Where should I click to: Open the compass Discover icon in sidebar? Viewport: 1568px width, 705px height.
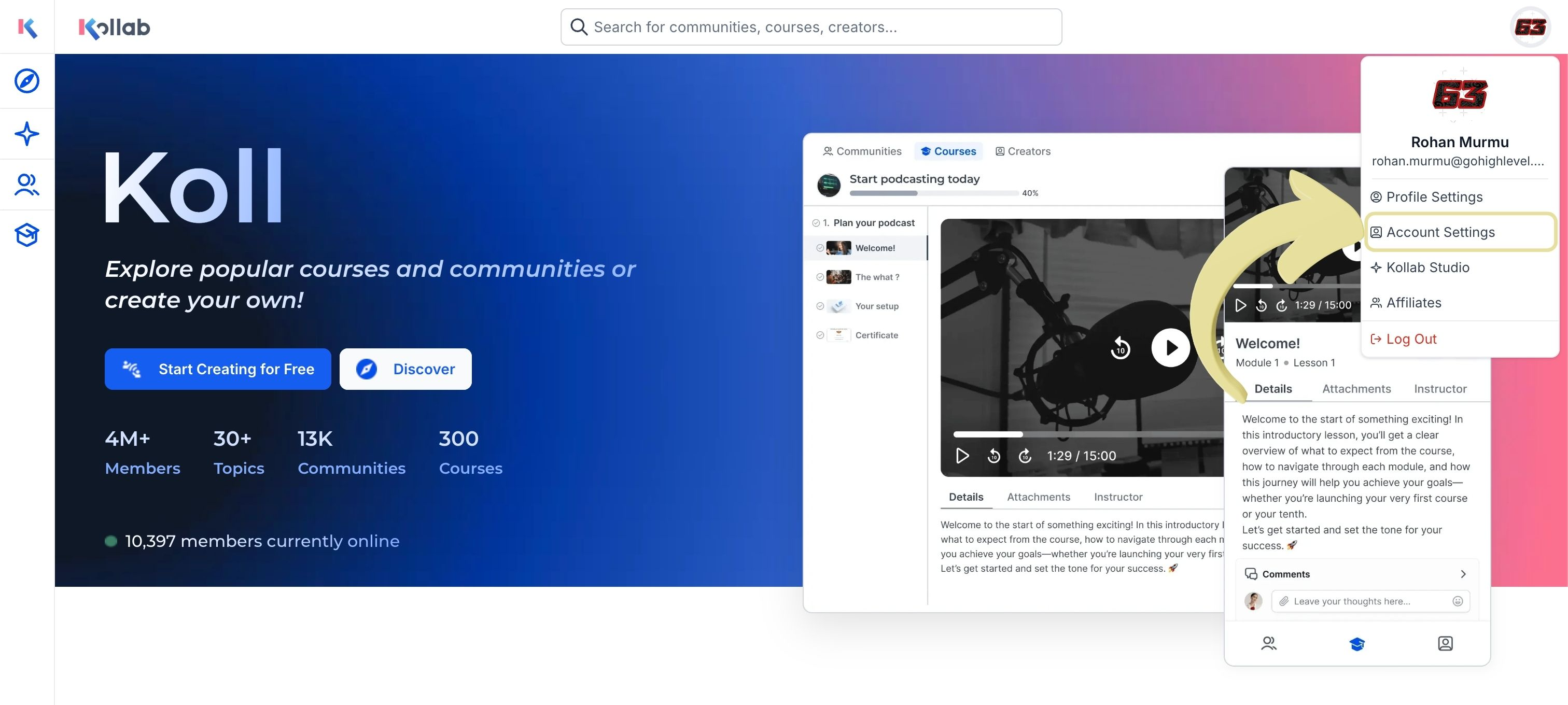tap(27, 81)
